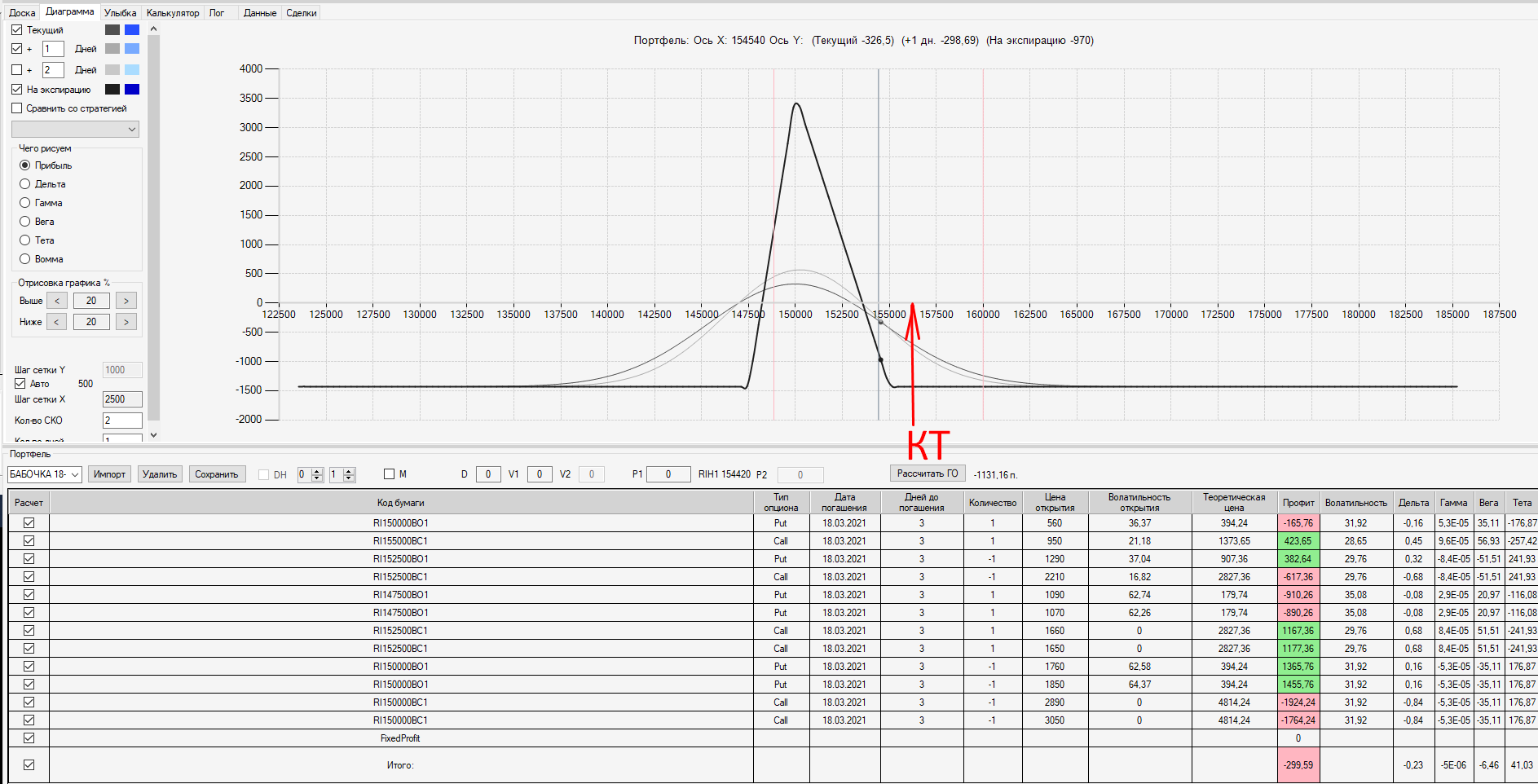
Task: Pick the dark gray Текущий color swatch
Action: (x=112, y=29)
